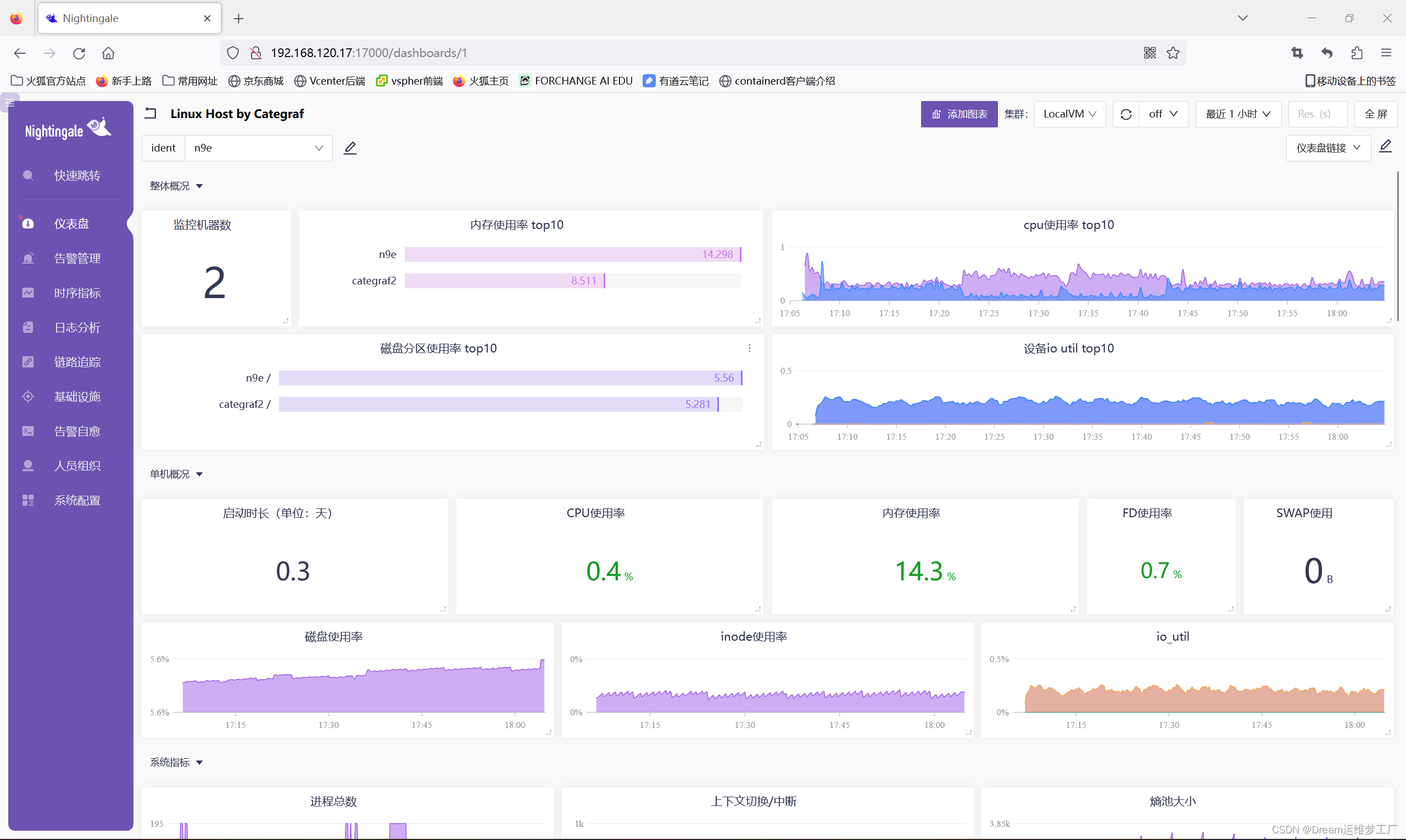Screen dimensions: 1406x840
Task: Open the auto-refresh off dropdown
Action: point(1163,114)
